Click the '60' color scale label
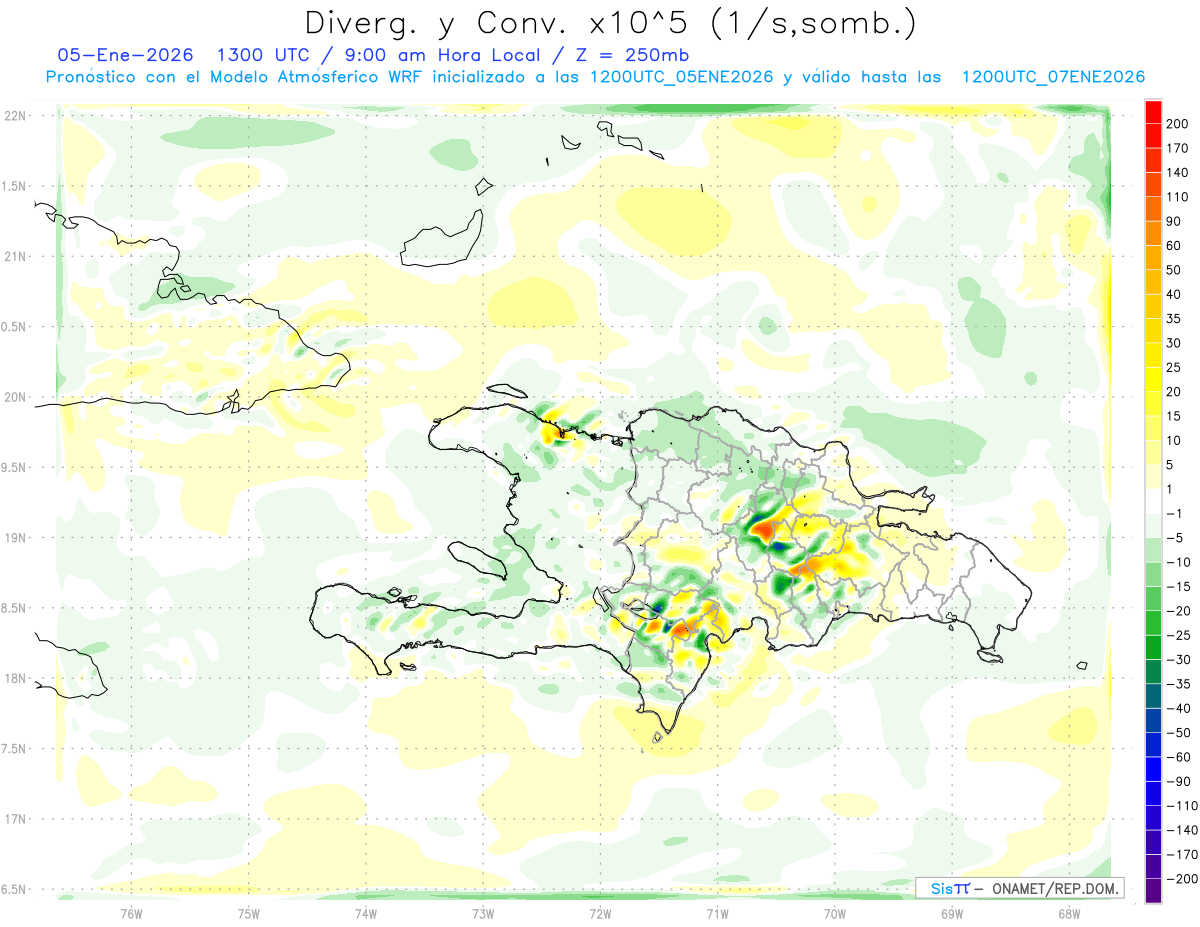This screenshot has height=927, width=1200. (x=1175, y=246)
